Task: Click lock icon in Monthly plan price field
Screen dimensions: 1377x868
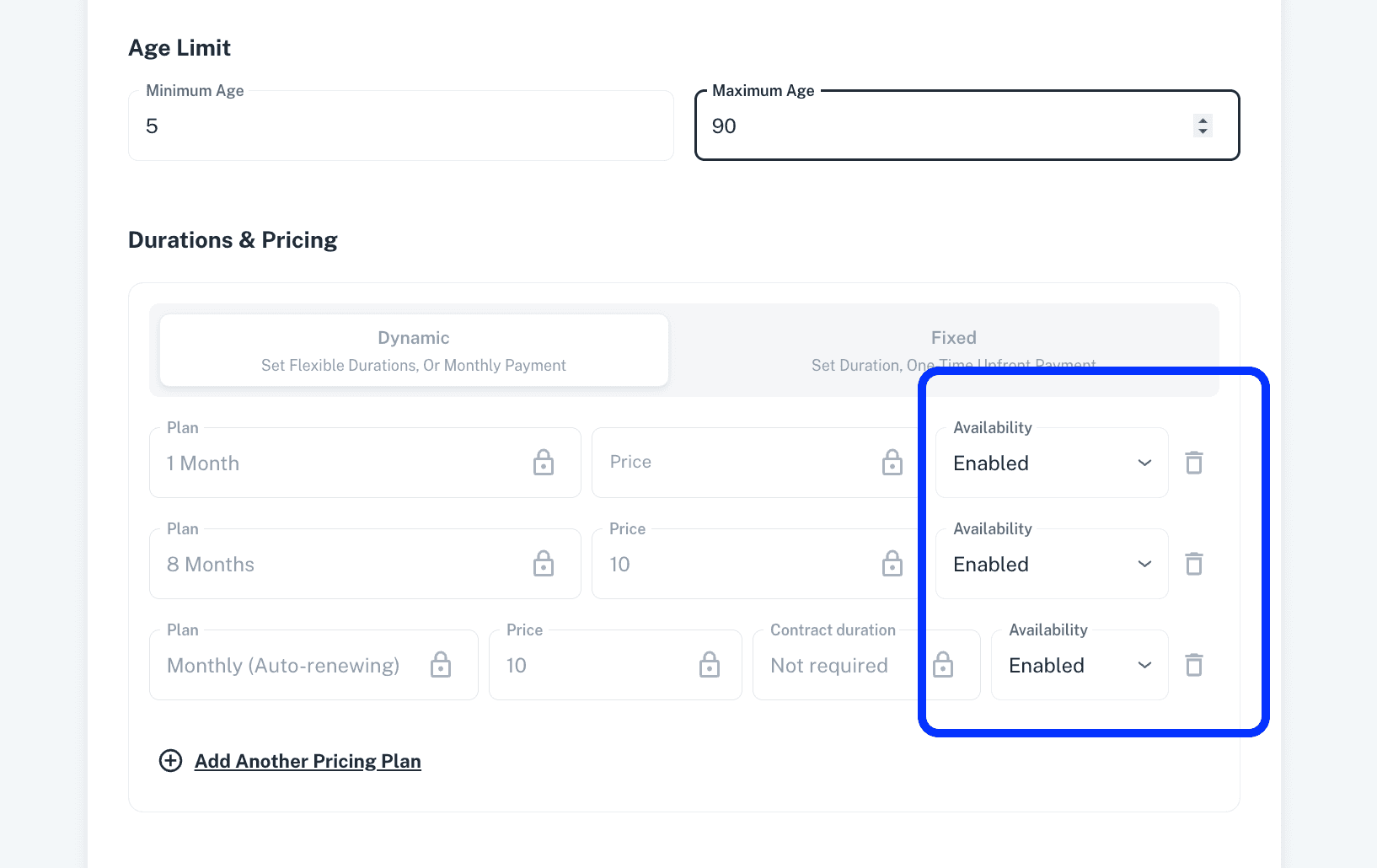Action: tap(710, 665)
